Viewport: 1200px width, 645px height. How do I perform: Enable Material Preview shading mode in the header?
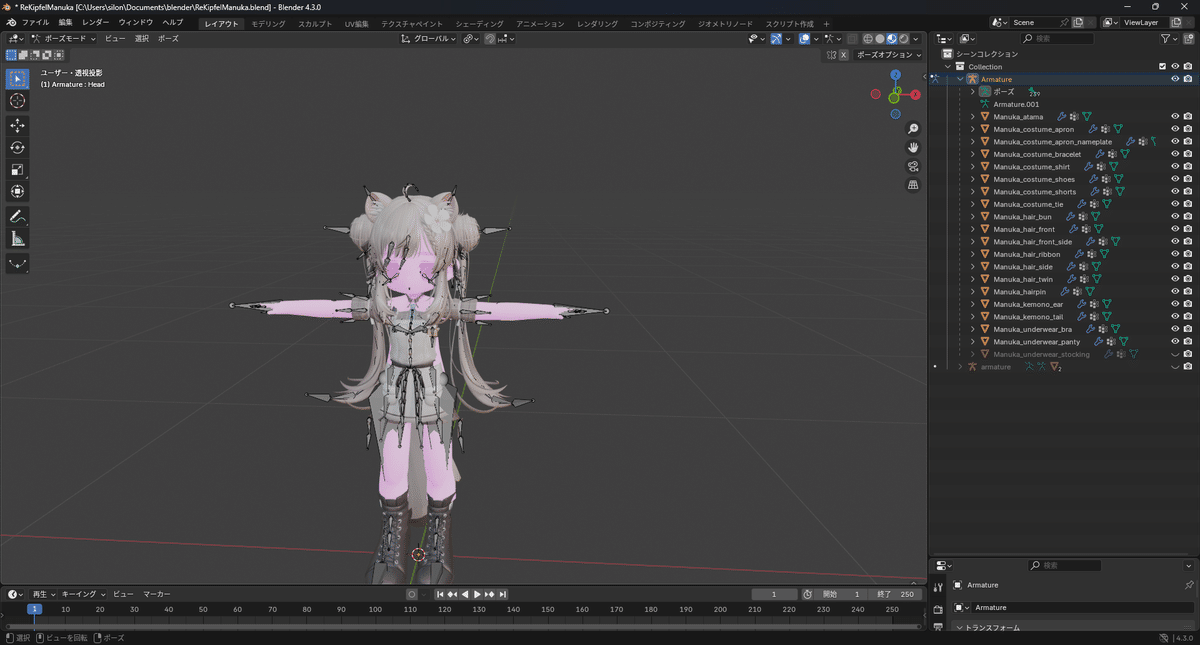(891, 38)
